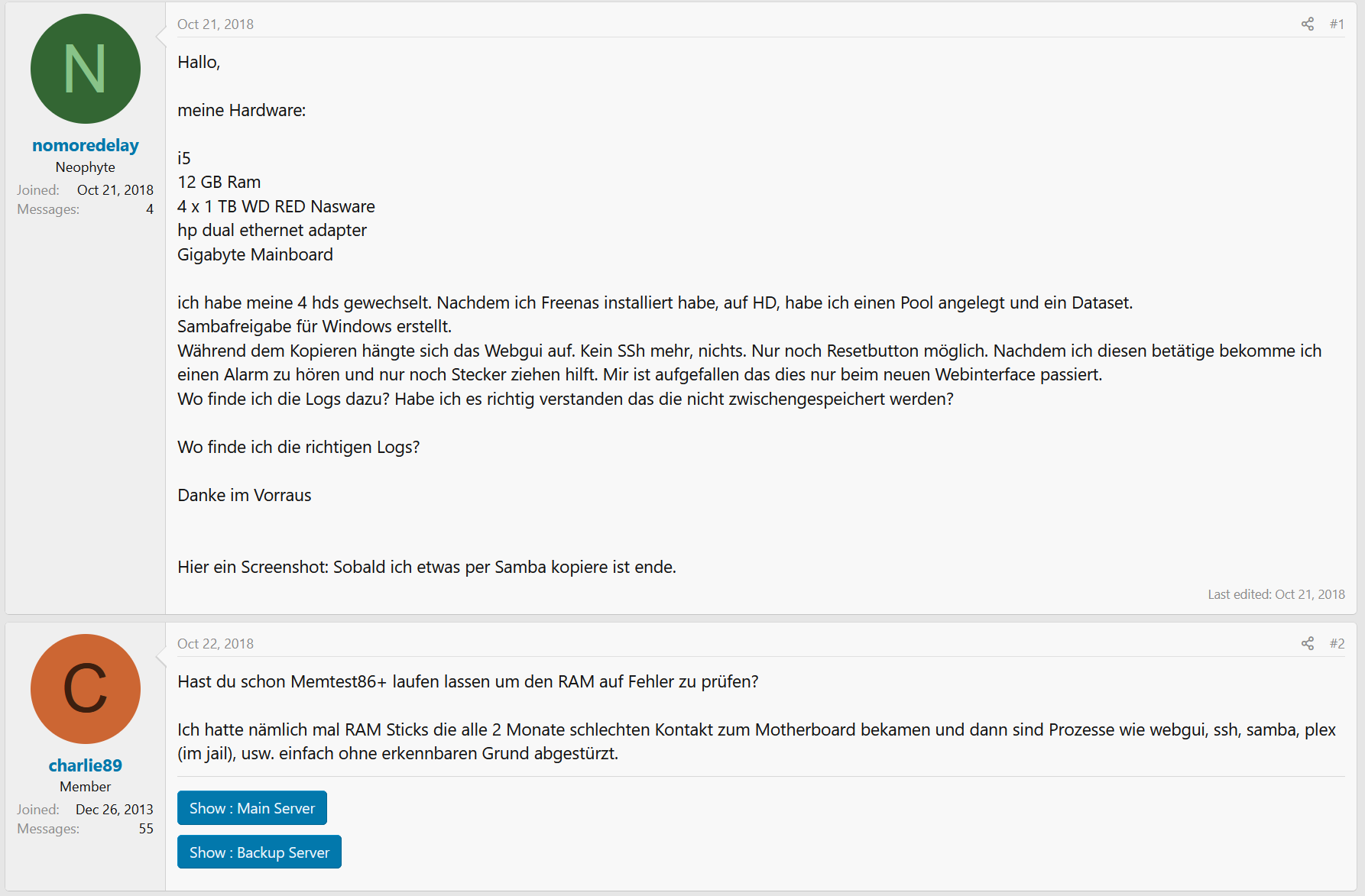Viewport: 1365px width, 896px height.
Task: Click the Neophyte user title
Action: tap(86, 167)
